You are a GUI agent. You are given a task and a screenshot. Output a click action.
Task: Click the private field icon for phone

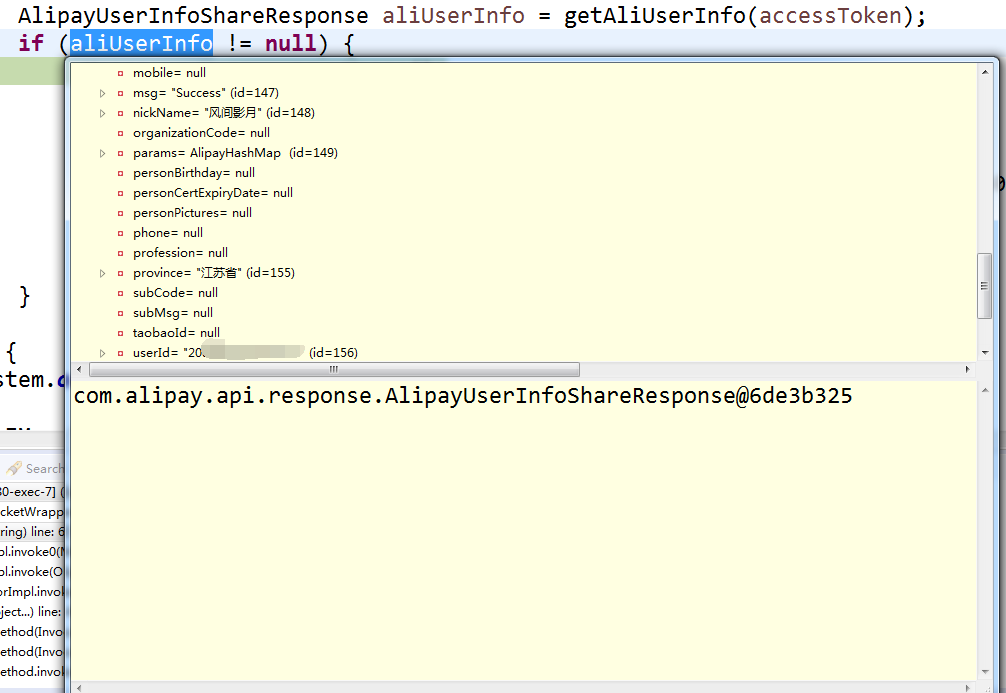click(x=121, y=233)
